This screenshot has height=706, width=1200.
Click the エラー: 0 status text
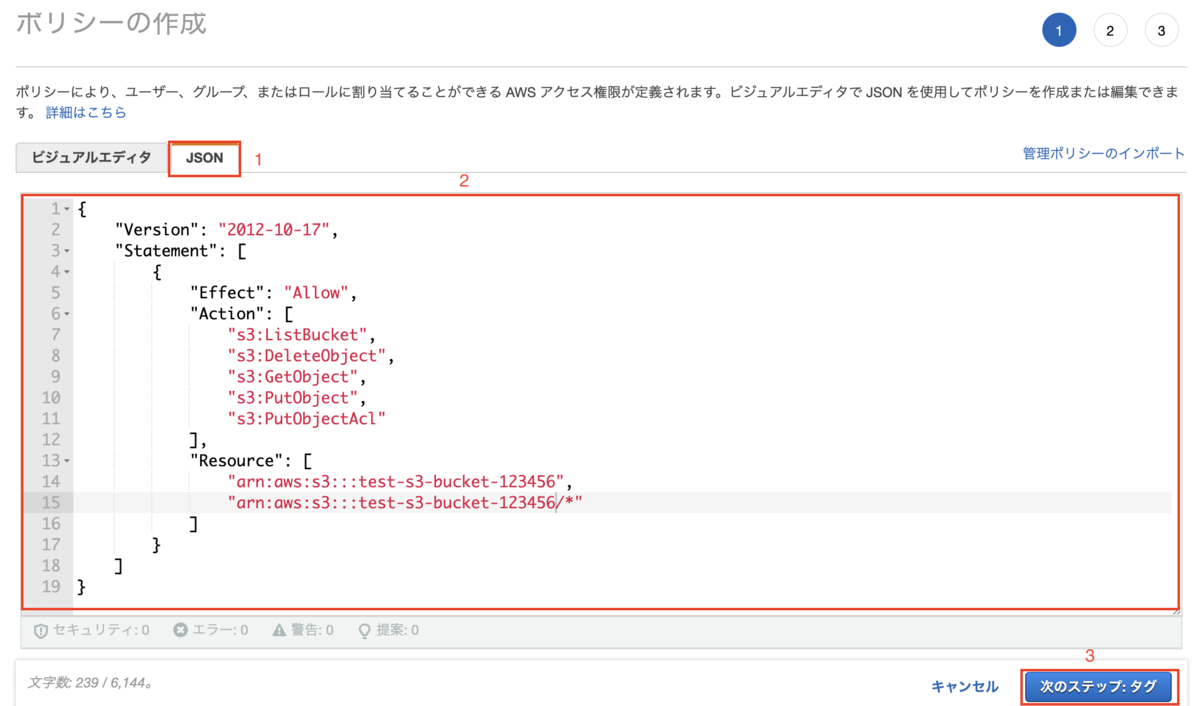click(x=220, y=631)
